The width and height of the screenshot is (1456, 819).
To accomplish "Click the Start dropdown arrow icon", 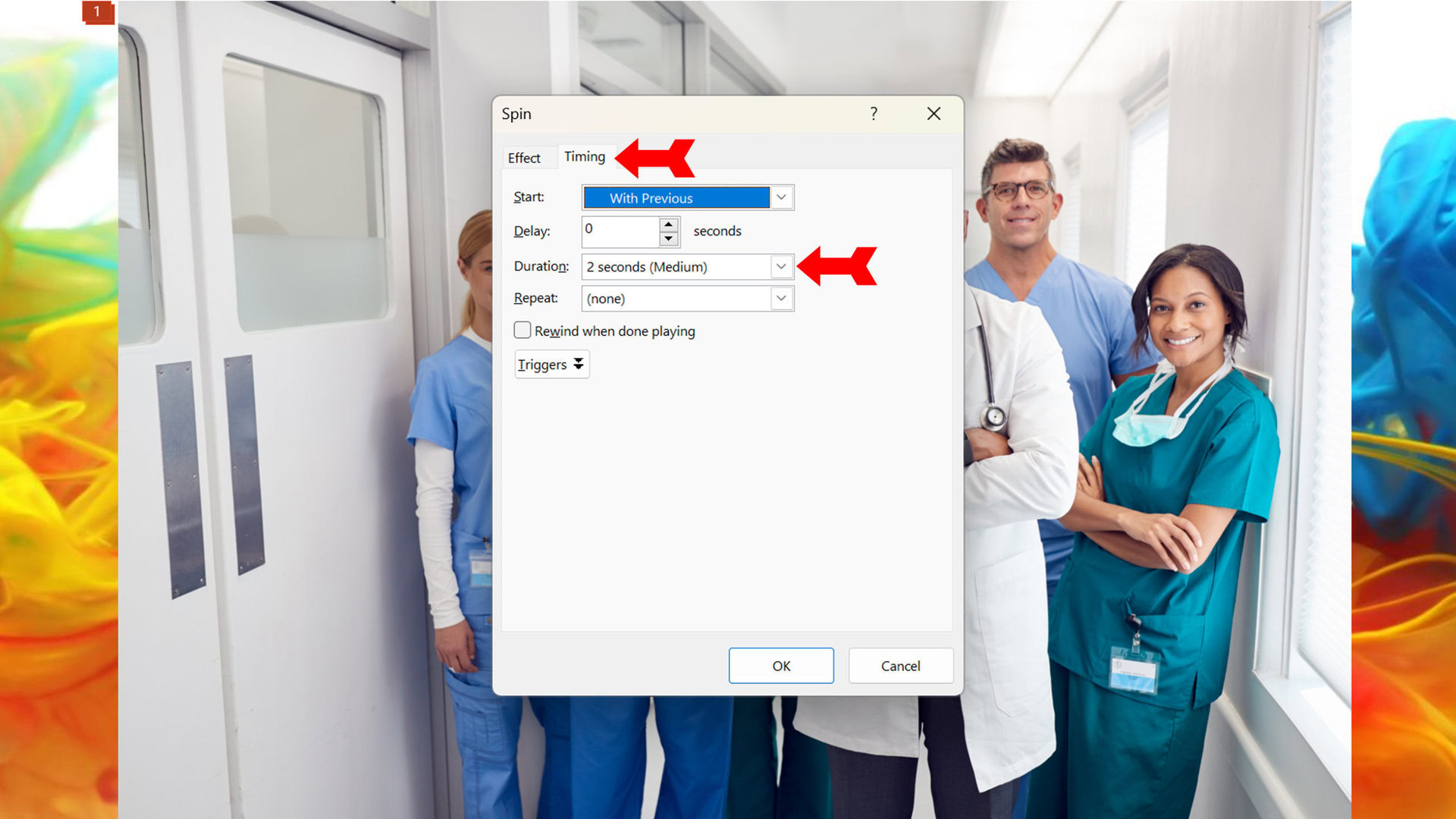I will [x=782, y=197].
